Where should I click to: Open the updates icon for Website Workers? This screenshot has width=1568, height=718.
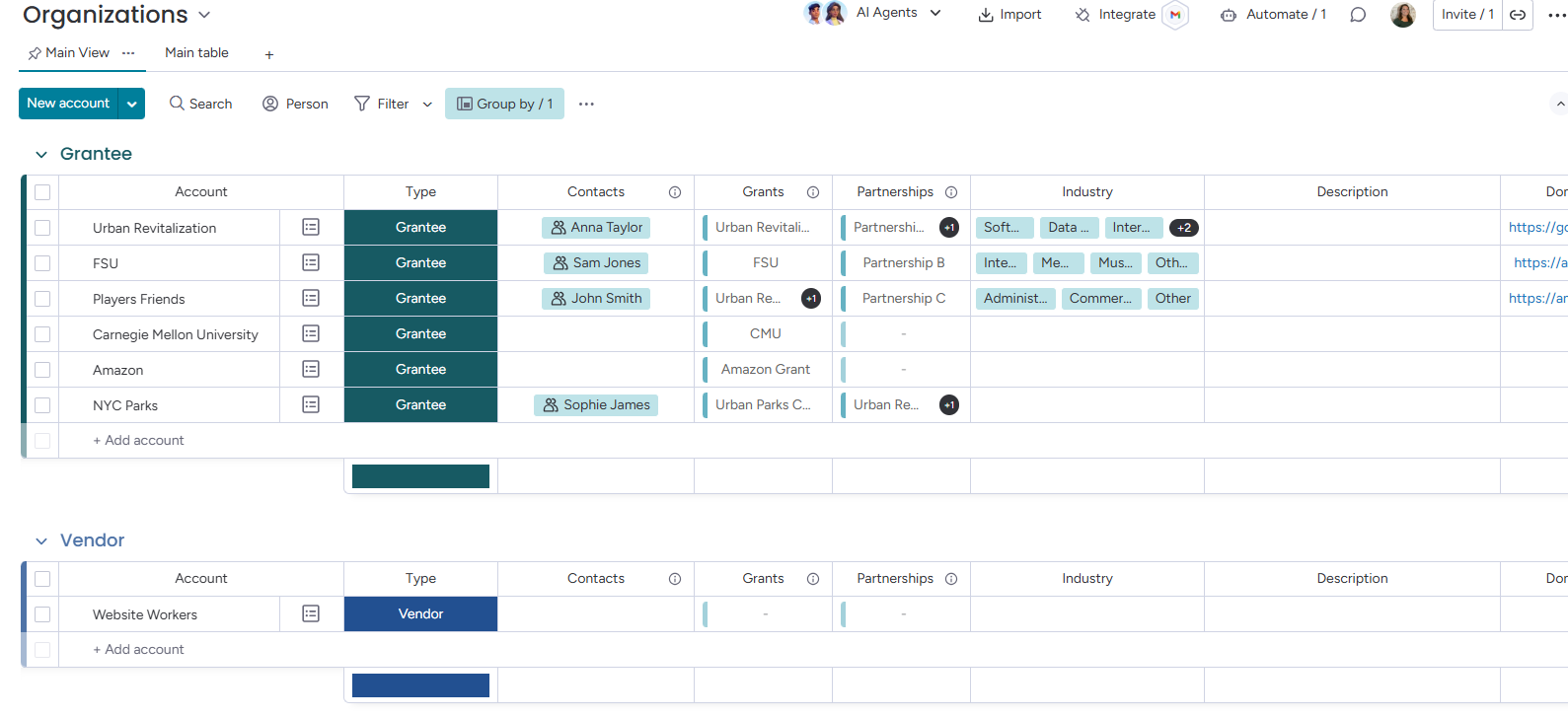pos(311,614)
